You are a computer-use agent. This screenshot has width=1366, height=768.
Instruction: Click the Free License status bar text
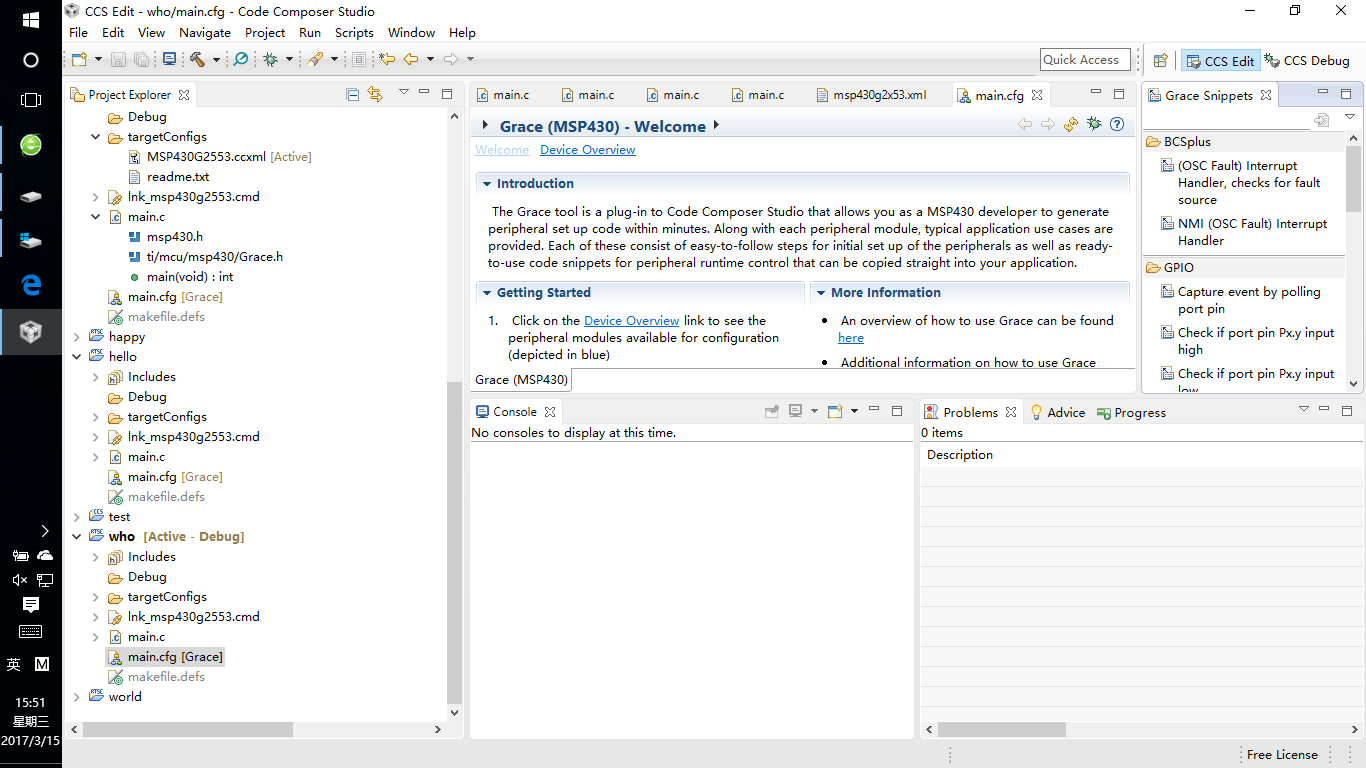pyautogui.click(x=1282, y=755)
